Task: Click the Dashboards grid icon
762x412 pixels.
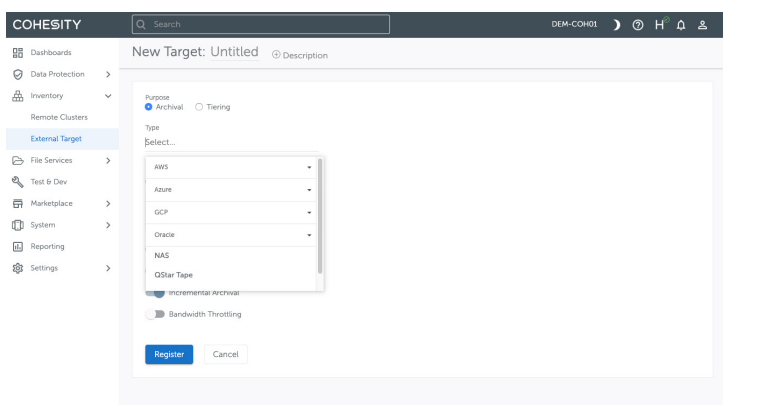Action: coord(18,52)
